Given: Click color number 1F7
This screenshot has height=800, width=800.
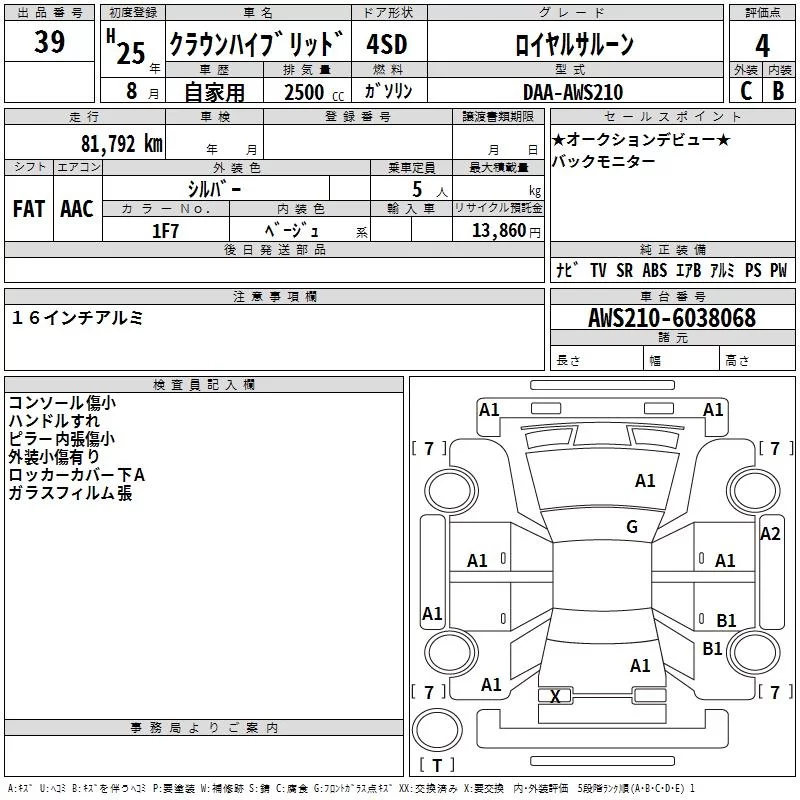Looking at the screenshot, I should [x=166, y=231].
